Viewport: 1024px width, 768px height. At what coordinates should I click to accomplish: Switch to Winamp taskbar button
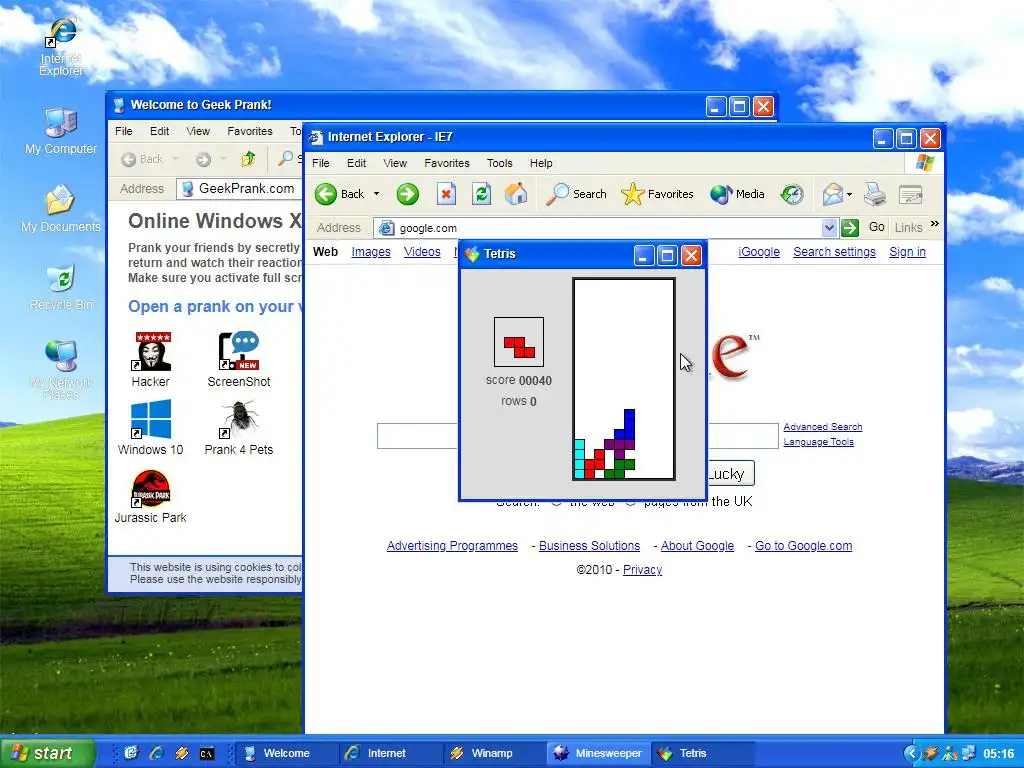pos(495,753)
